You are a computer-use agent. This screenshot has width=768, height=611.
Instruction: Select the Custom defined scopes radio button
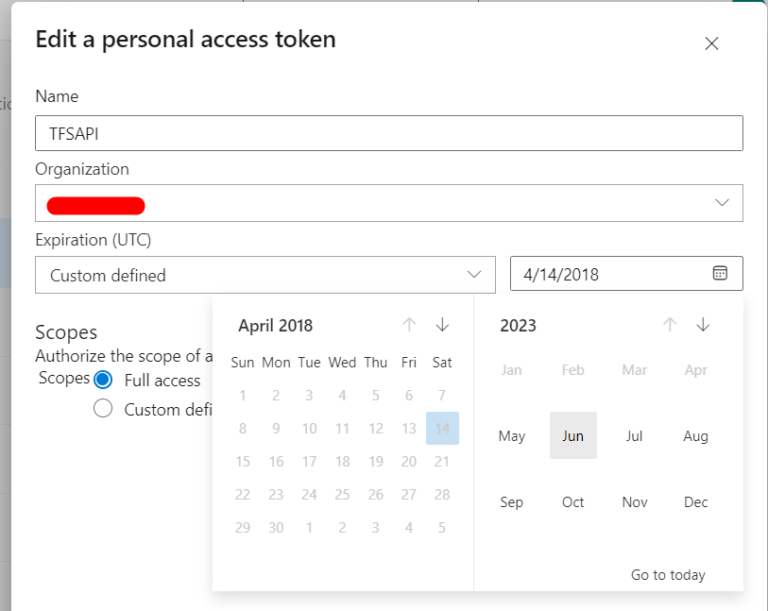[103, 409]
